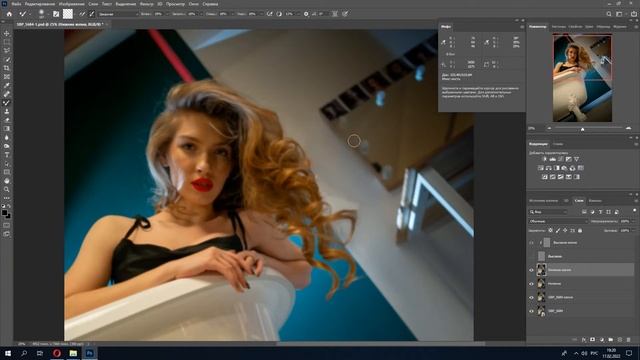This screenshot has height=360, width=640.
Task: Change the screen mode
Action: click(7, 234)
